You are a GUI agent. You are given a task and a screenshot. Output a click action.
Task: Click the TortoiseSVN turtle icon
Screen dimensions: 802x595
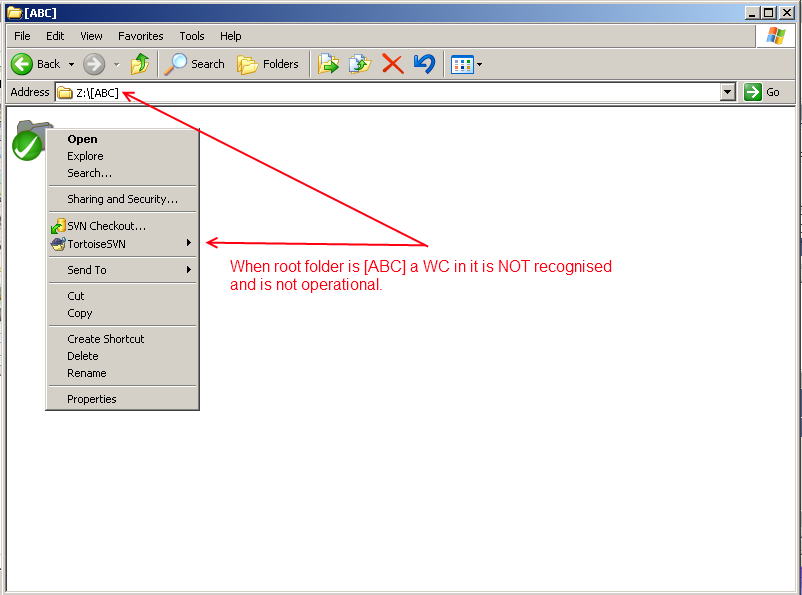click(x=58, y=244)
